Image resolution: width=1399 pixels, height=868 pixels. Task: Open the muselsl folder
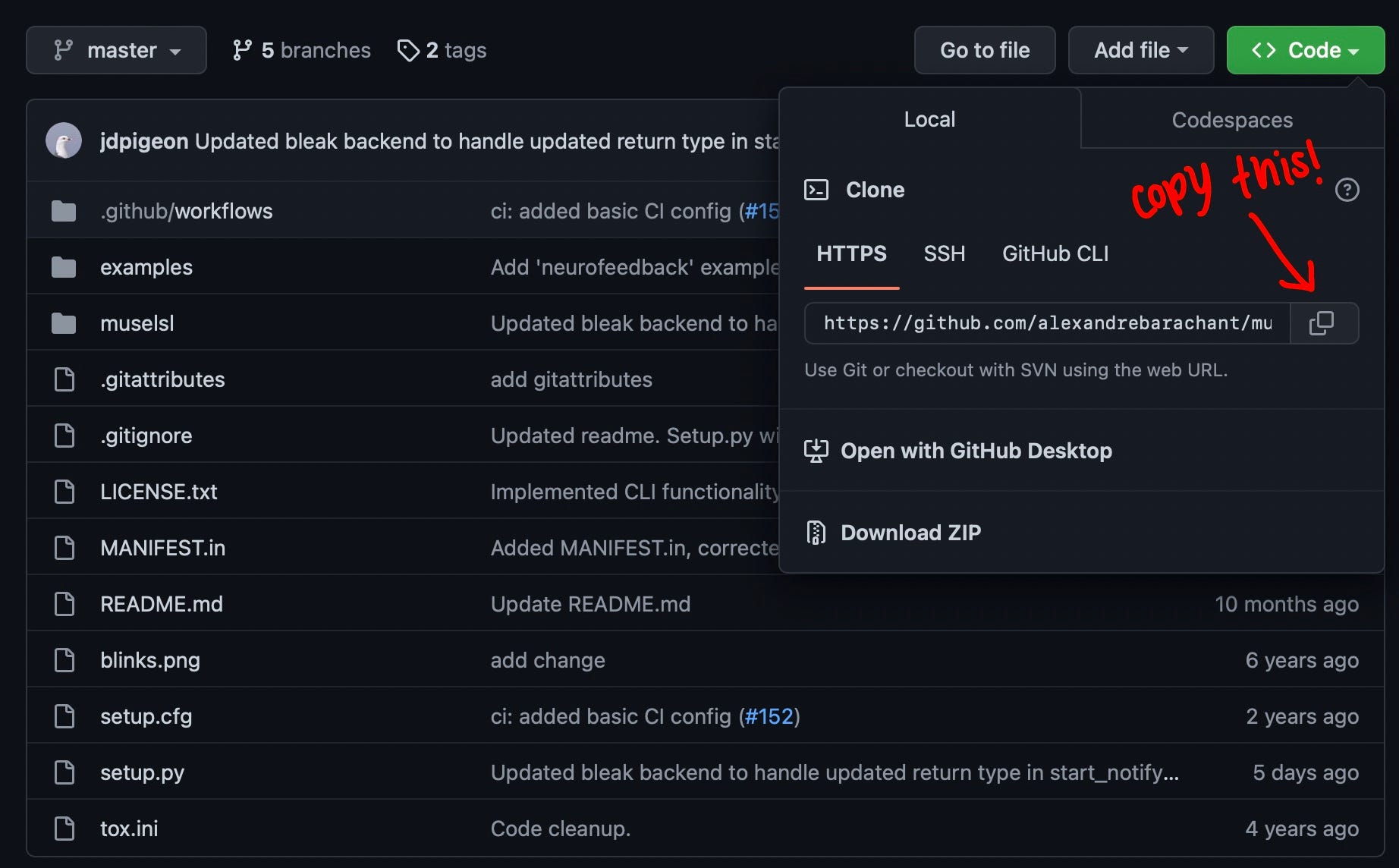[137, 323]
